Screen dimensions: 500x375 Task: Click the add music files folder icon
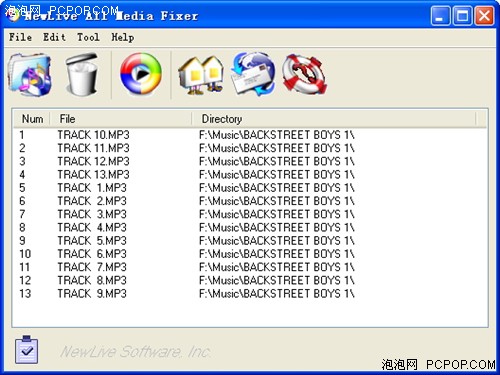point(30,75)
